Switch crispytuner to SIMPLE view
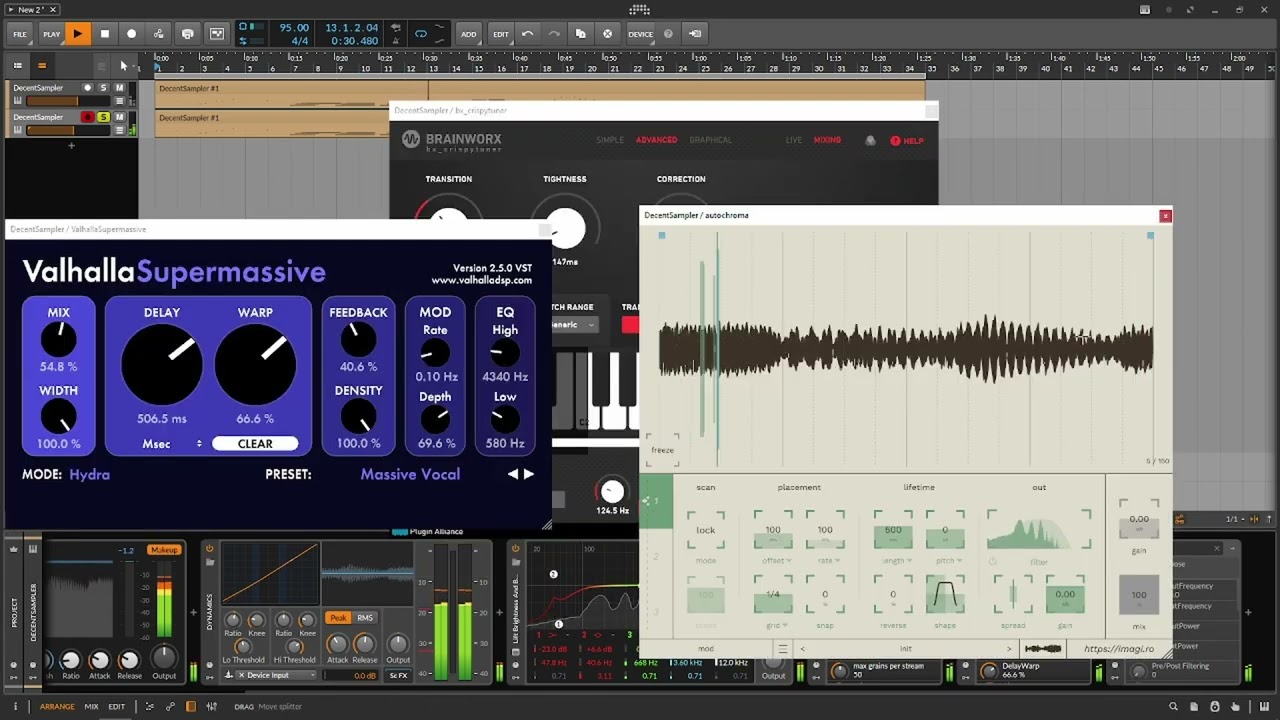The image size is (1280, 720). coord(610,140)
